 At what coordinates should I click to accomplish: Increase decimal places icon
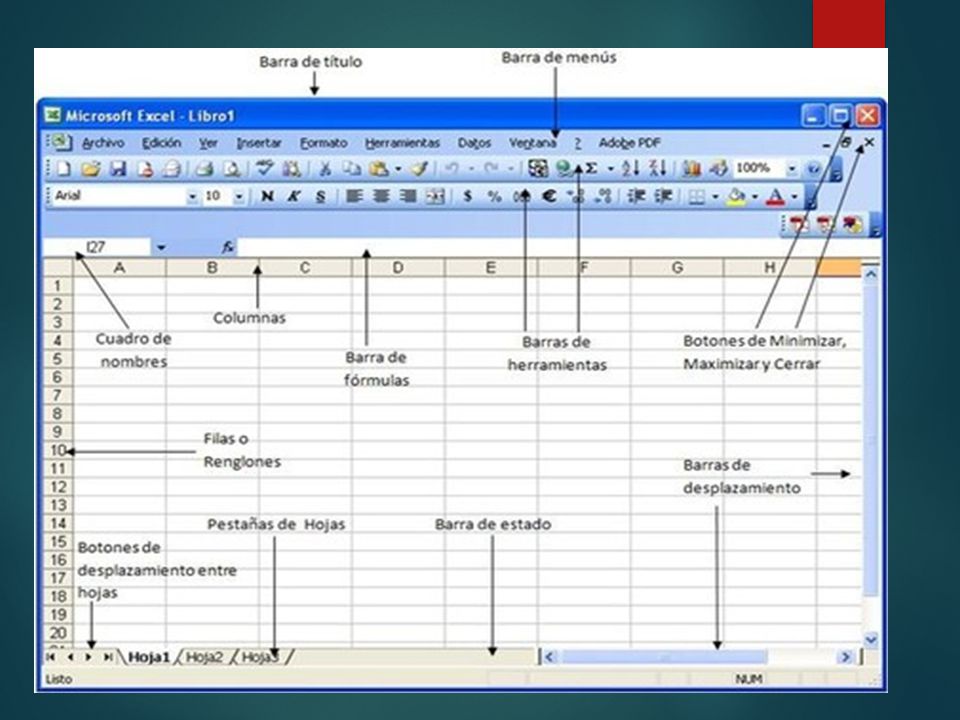[576, 196]
